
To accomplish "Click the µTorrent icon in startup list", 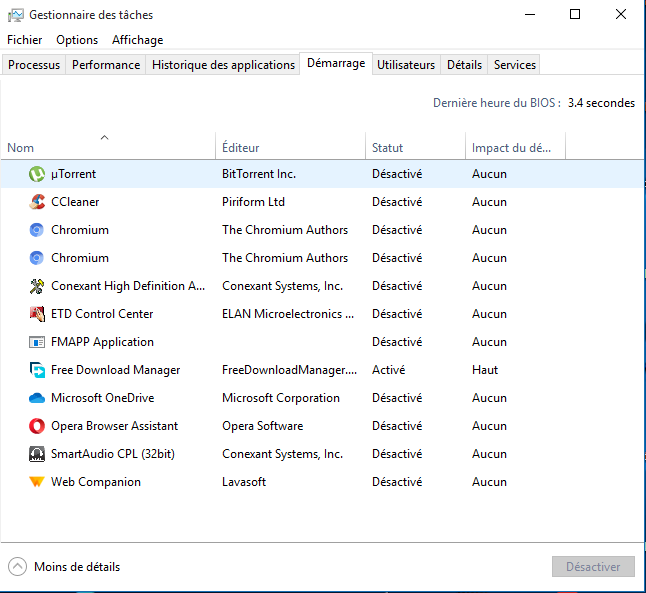I will pos(37,174).
